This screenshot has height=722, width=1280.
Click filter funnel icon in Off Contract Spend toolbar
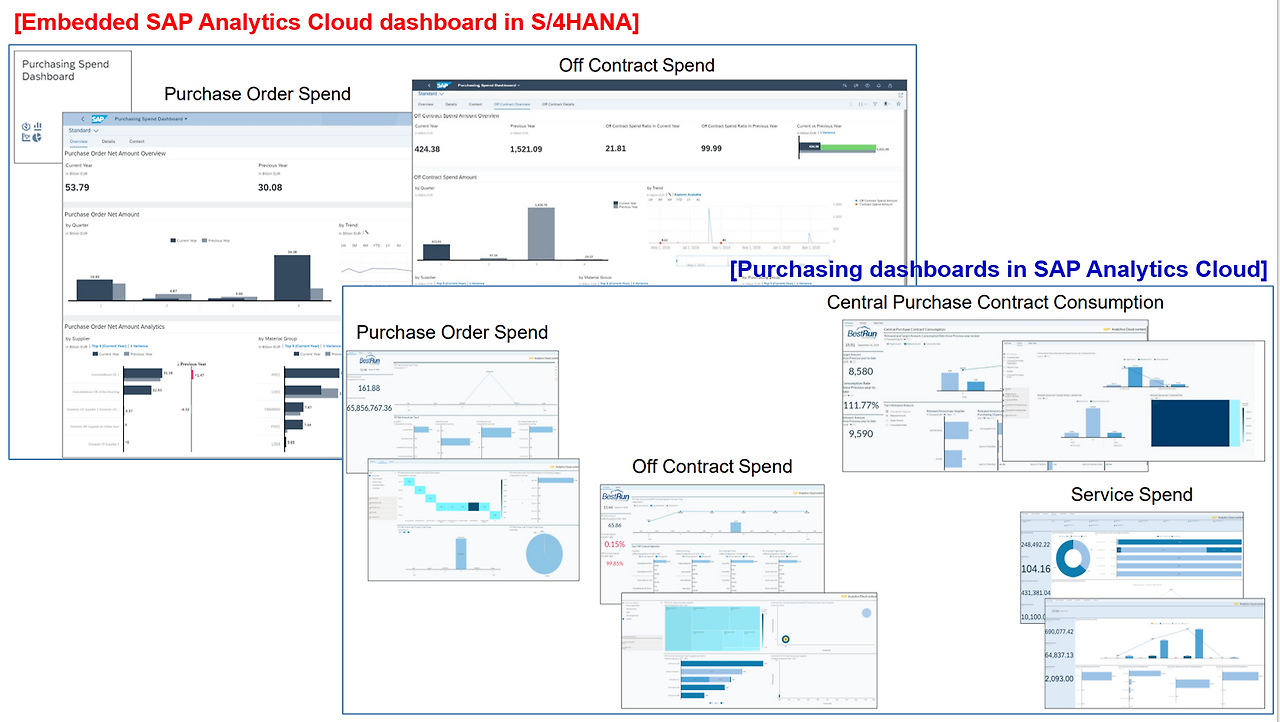click(875, 104)
